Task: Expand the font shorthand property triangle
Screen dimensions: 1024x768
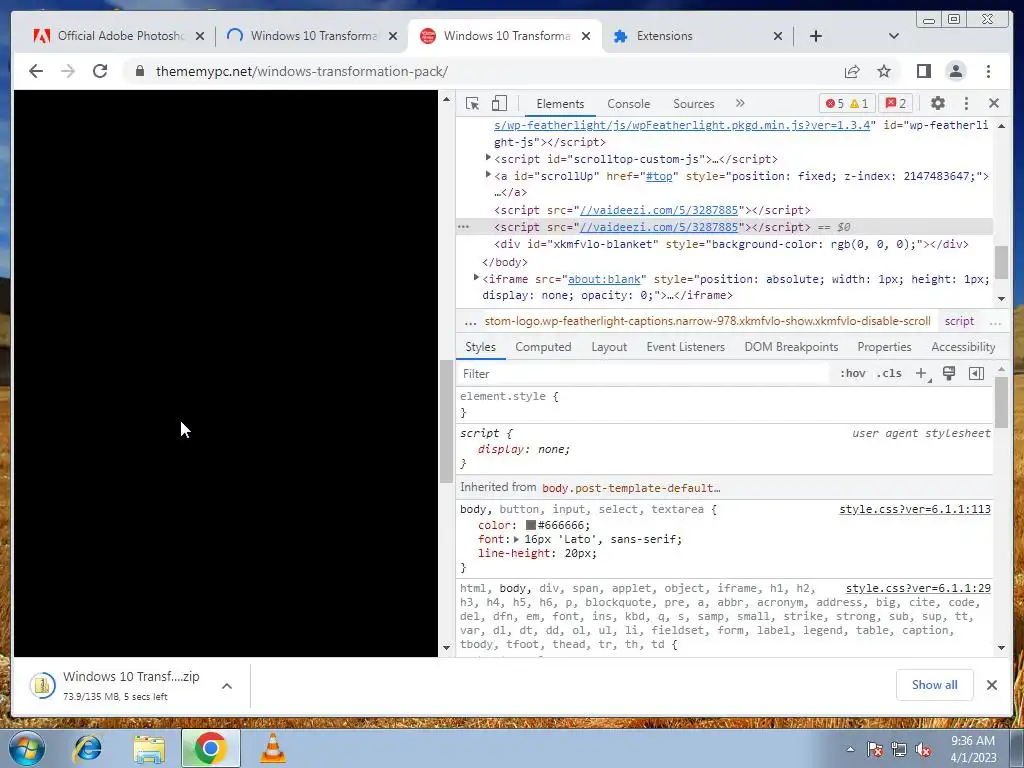Action: coord(517,539)
